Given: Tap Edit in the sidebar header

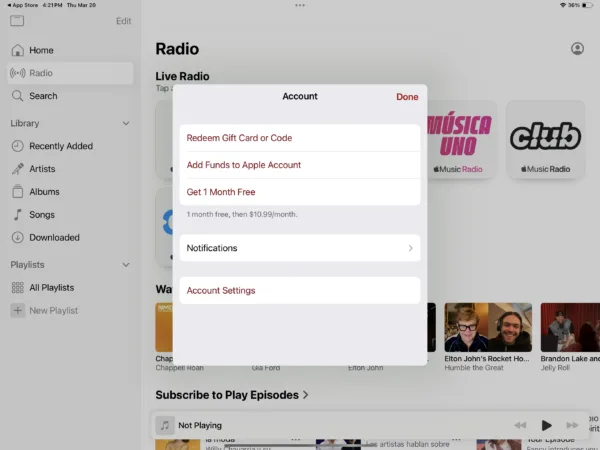Looking at the screenshot, I should tap(124, 21).
